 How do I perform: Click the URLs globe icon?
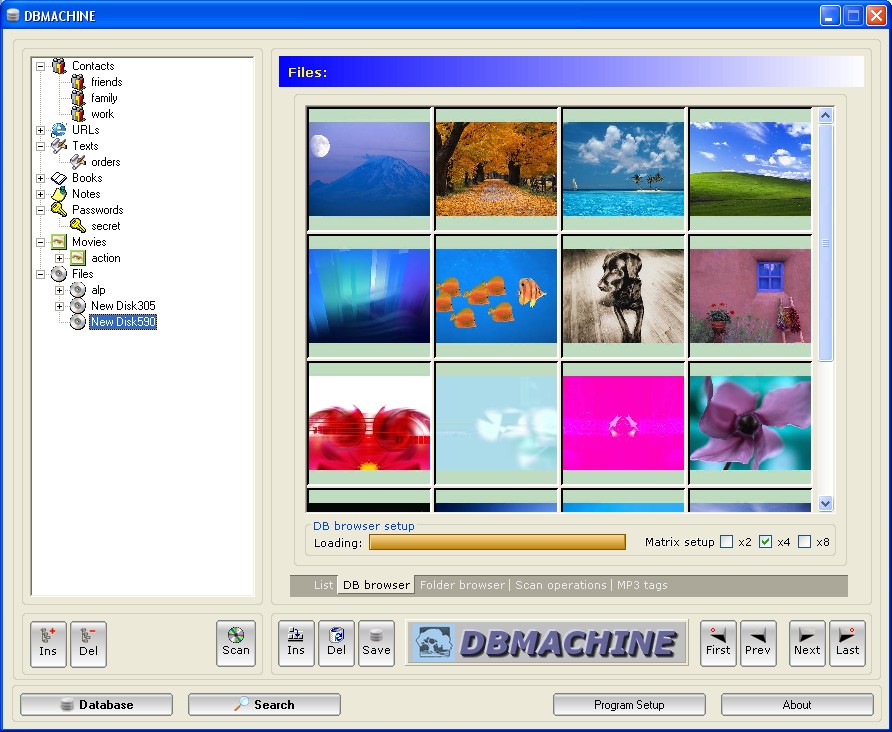[59, 130]
